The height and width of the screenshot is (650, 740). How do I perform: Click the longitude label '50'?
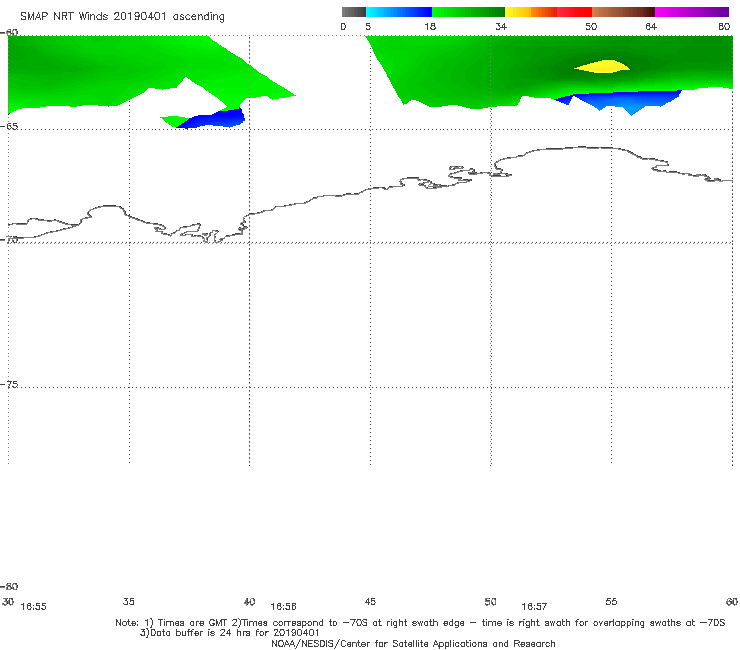pyautogui.click(x=490, y=601)
